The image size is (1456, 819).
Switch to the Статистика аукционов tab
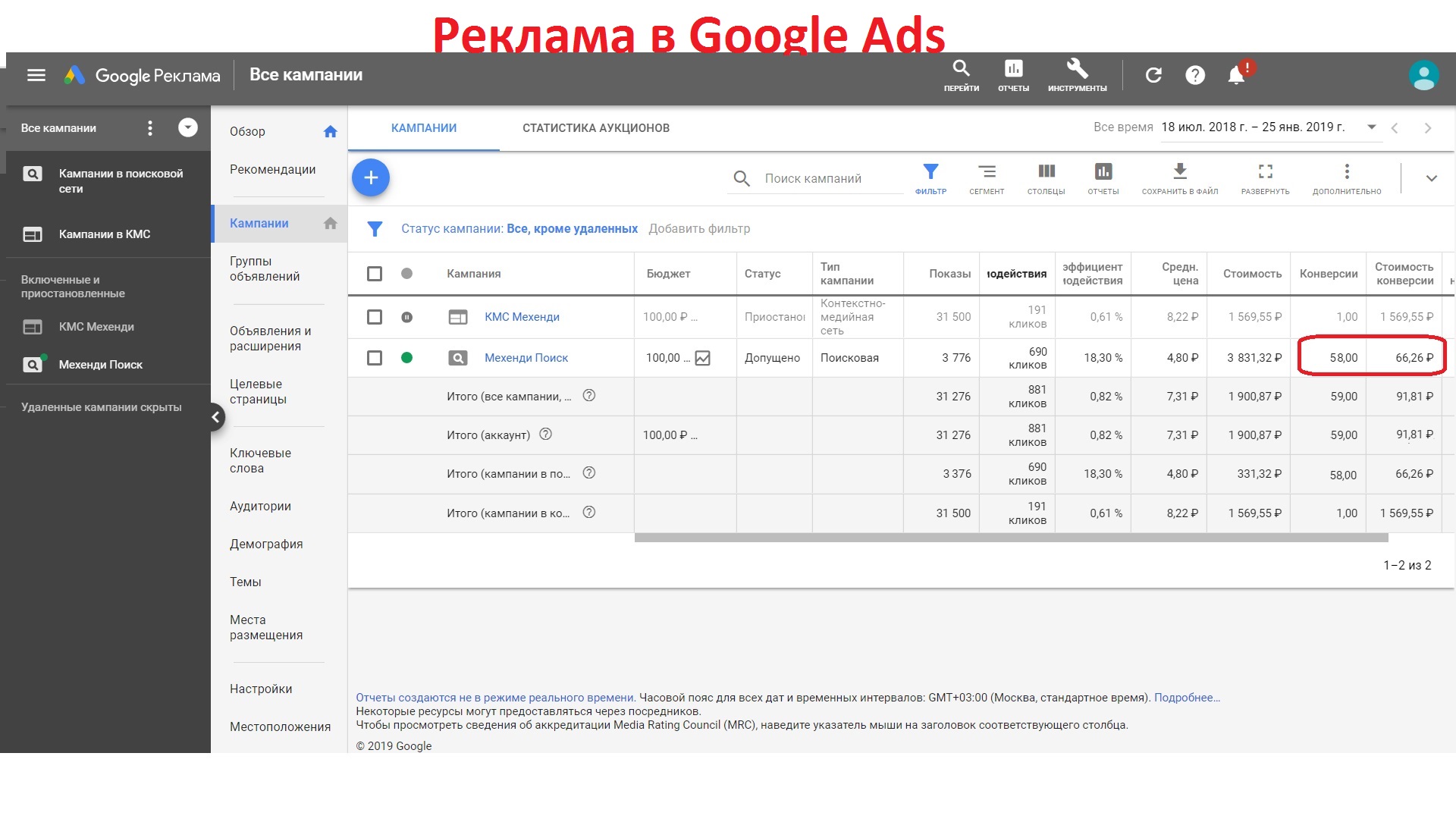[x=596, y=128]
